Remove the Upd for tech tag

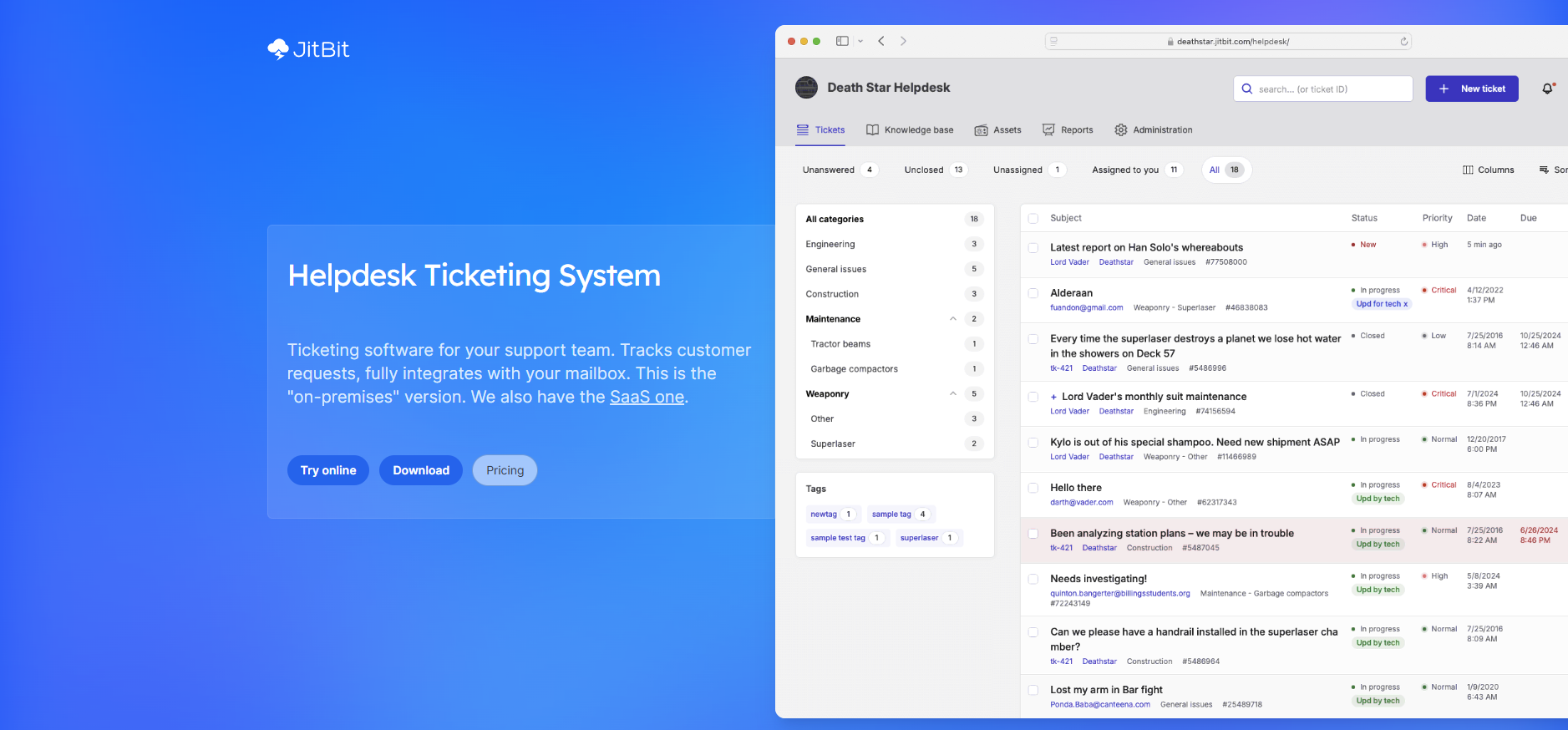pyautogui.click(x=1405, y=304)
